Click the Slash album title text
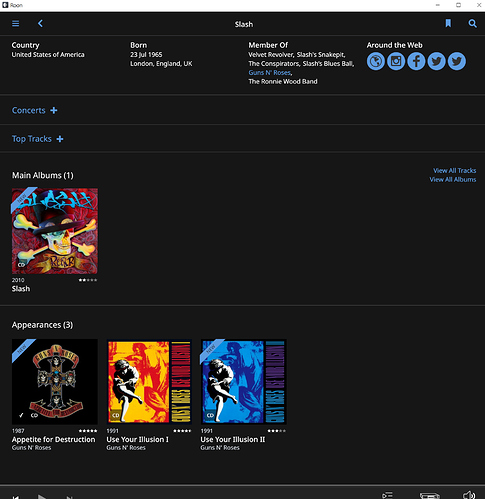 (21, 289)
